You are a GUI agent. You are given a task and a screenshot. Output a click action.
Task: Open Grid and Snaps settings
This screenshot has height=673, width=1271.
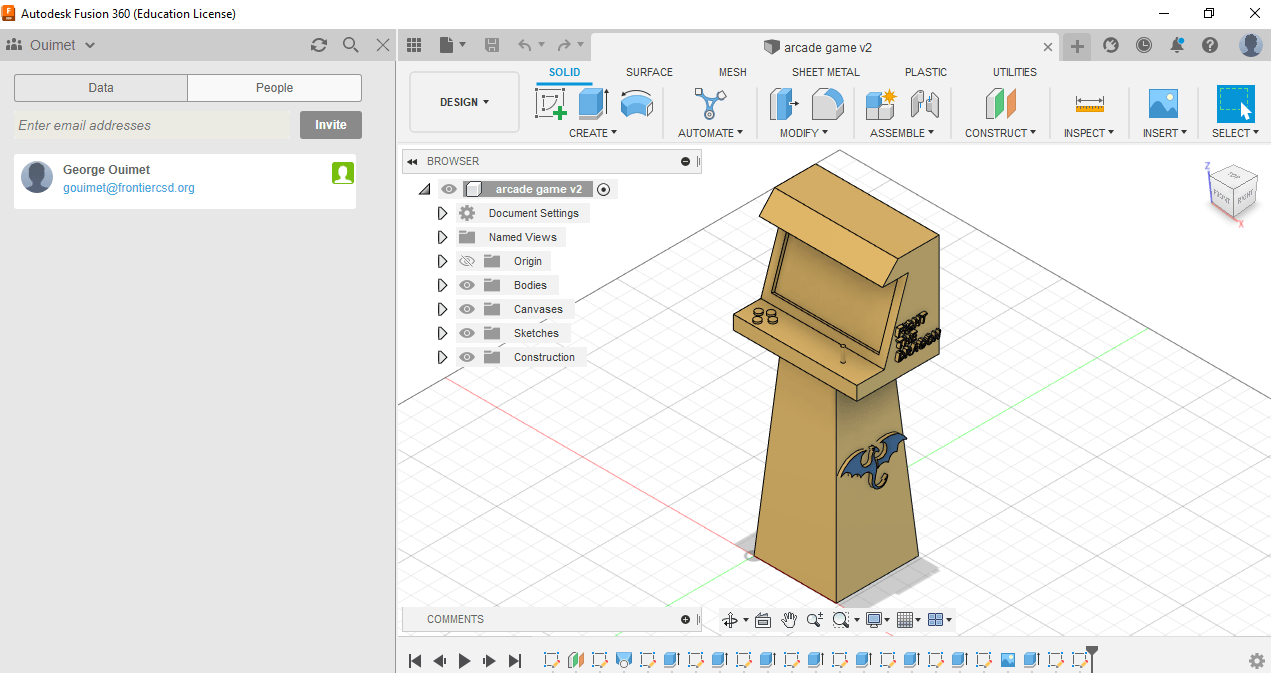pyautogui.click(x=905, y=620)
